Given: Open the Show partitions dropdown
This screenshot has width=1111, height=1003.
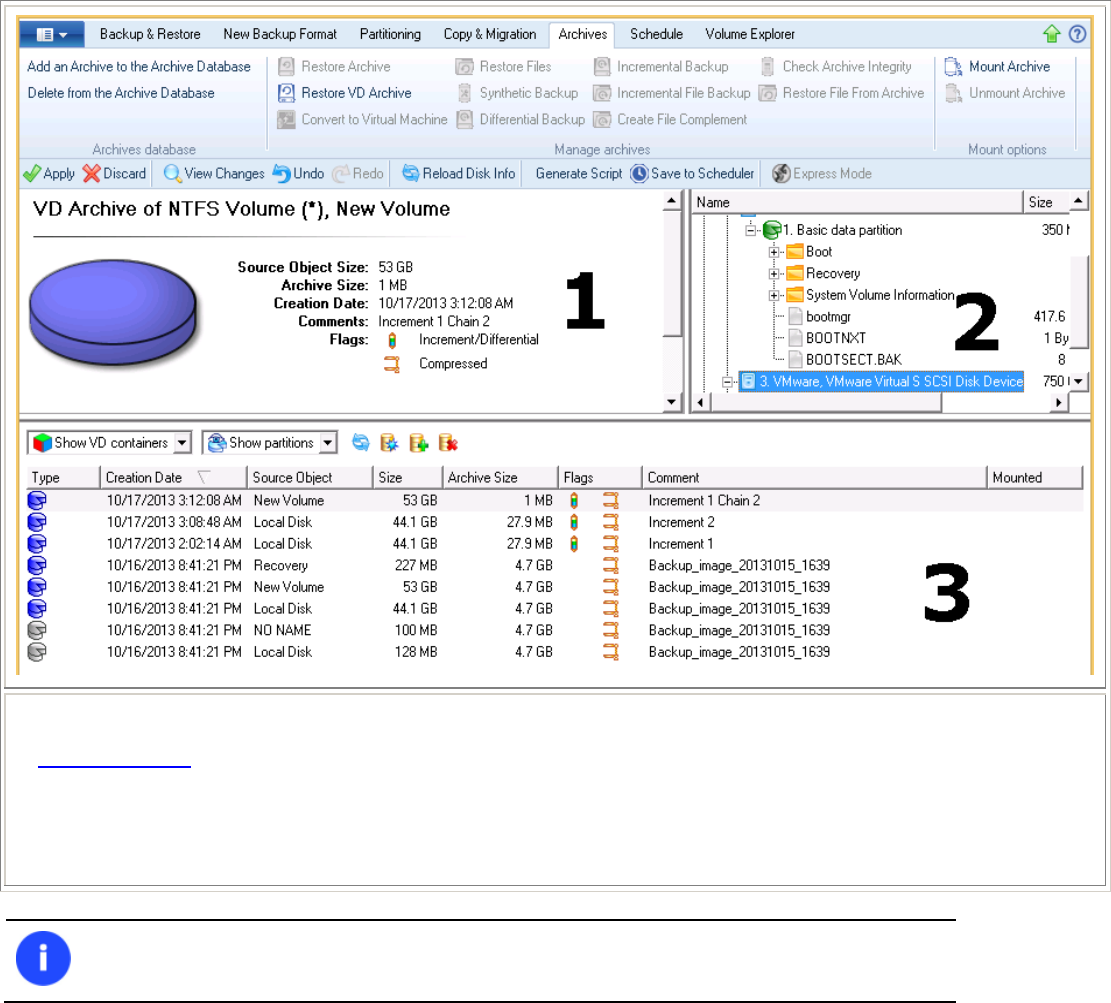Looking at the screenshot, I should pos(327,443).
